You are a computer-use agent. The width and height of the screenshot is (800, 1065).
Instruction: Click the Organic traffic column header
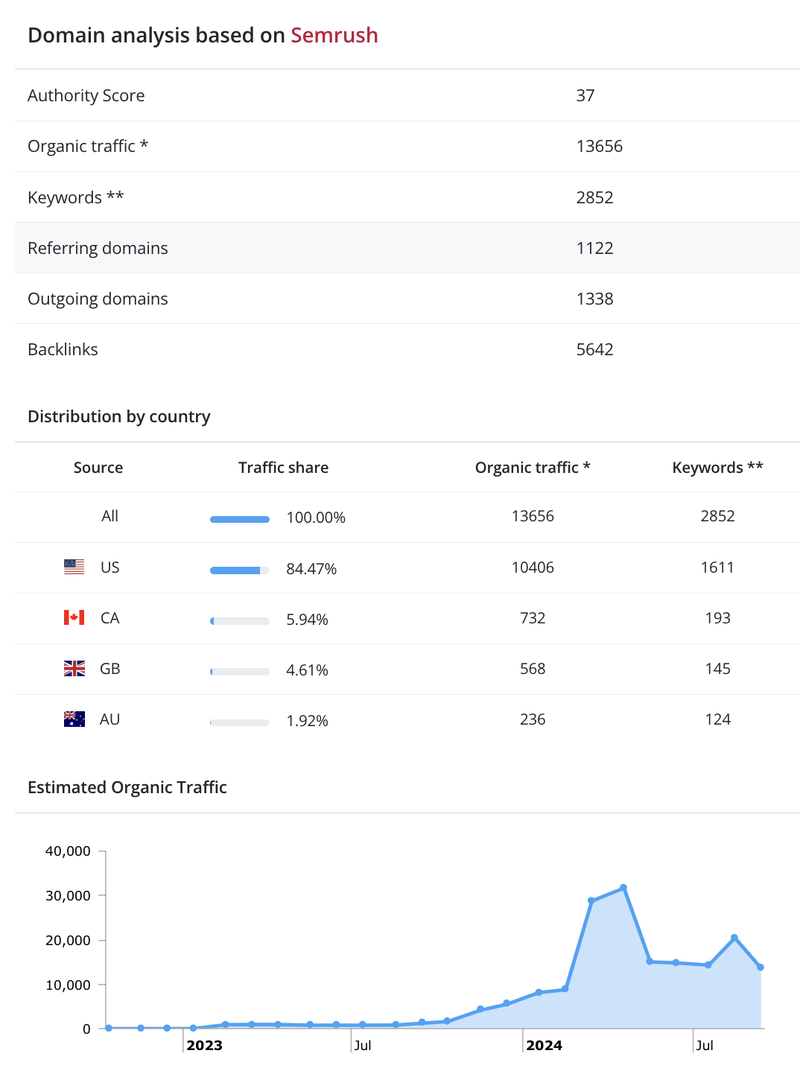(x=532, y=467)
